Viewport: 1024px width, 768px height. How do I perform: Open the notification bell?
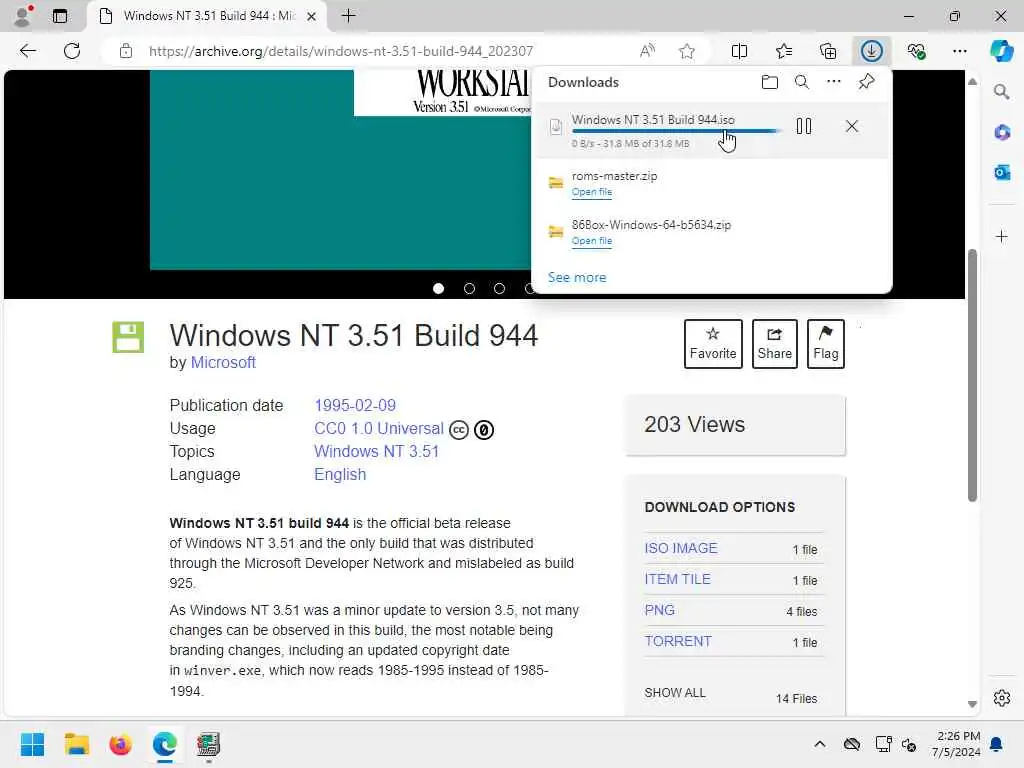click(x=997, y=744)
